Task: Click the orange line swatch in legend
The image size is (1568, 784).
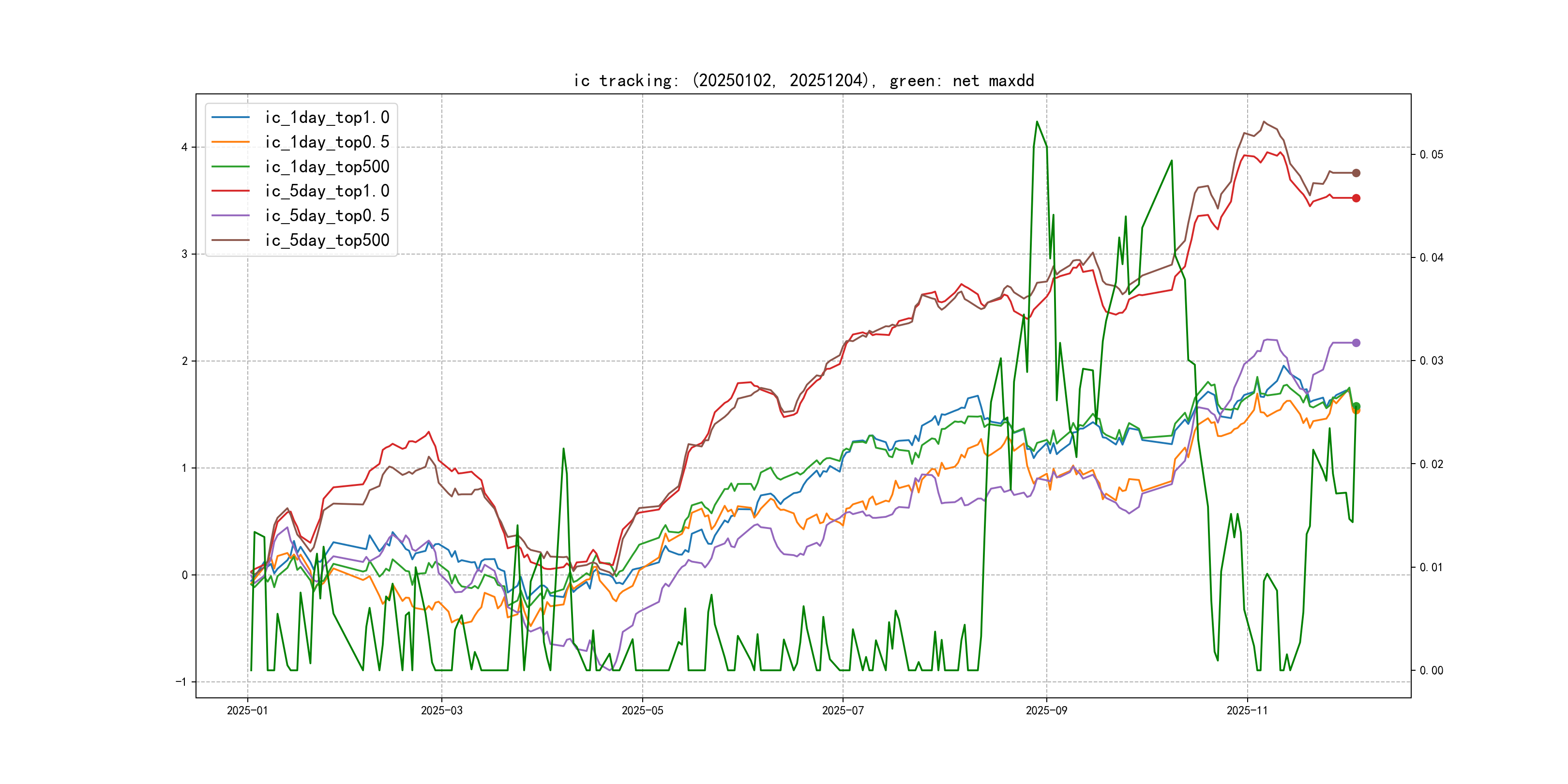Action: (x=230, y=142)
